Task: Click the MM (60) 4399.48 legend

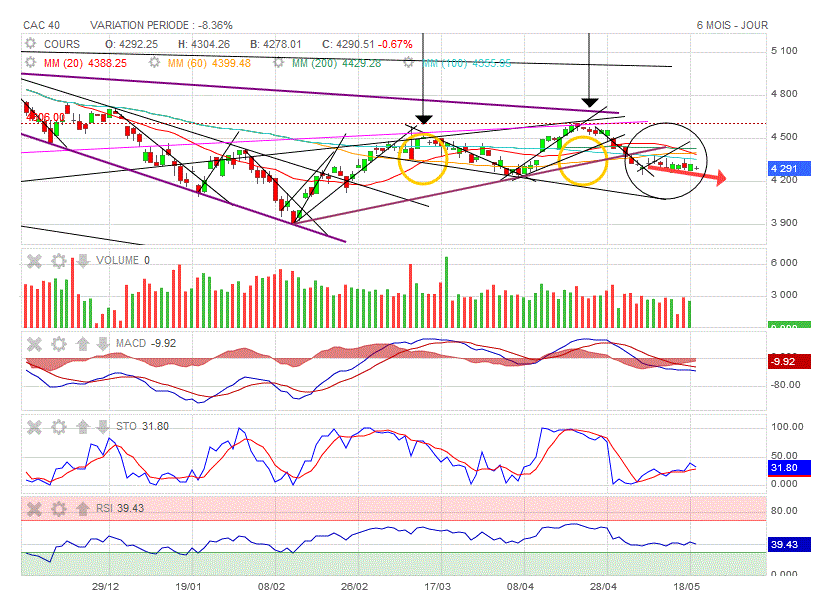Action: click(209, 63)
